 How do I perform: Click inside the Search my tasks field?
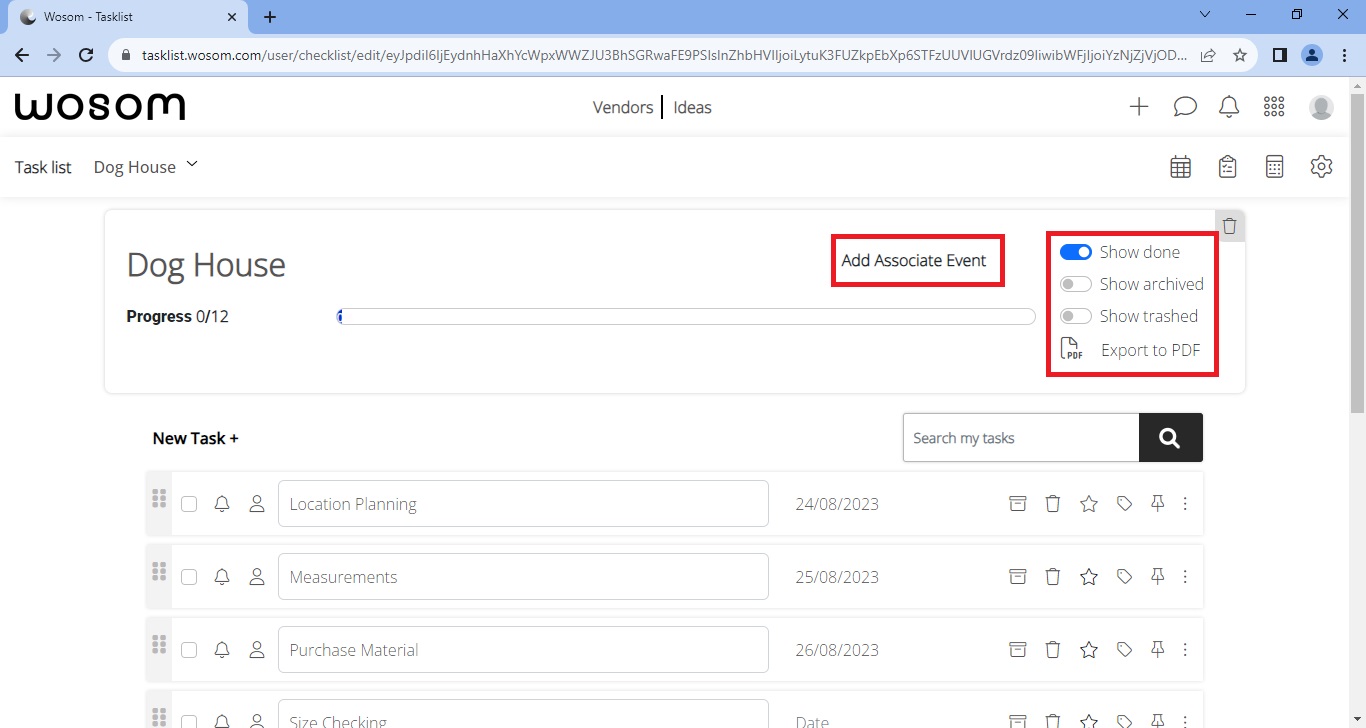(x=1020, y=437)
